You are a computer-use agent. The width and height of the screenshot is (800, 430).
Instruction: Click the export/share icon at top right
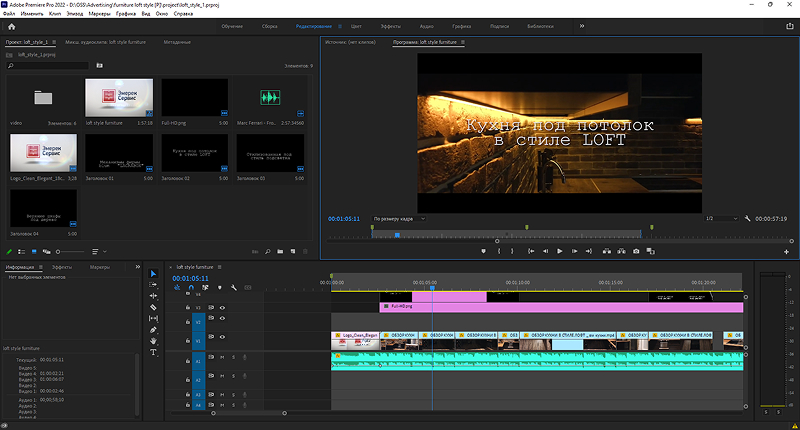click(x=789, y=26)
